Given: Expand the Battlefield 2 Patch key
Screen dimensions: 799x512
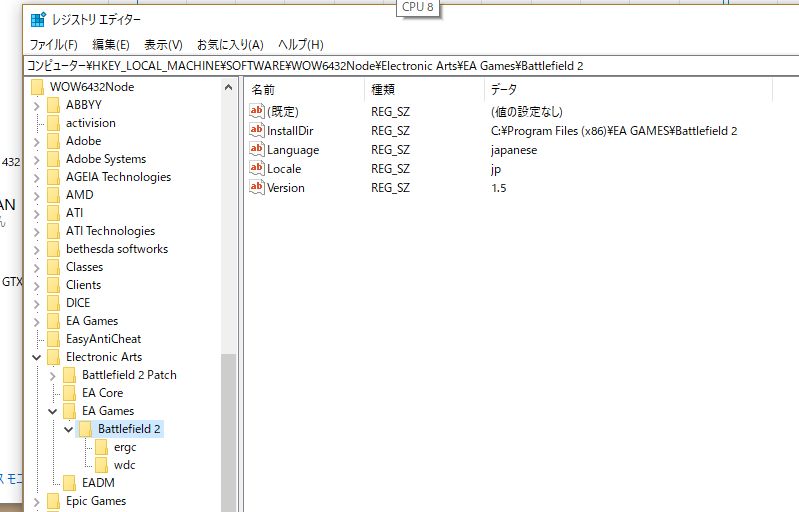Looking at the screenshot, I should [52, 375].
